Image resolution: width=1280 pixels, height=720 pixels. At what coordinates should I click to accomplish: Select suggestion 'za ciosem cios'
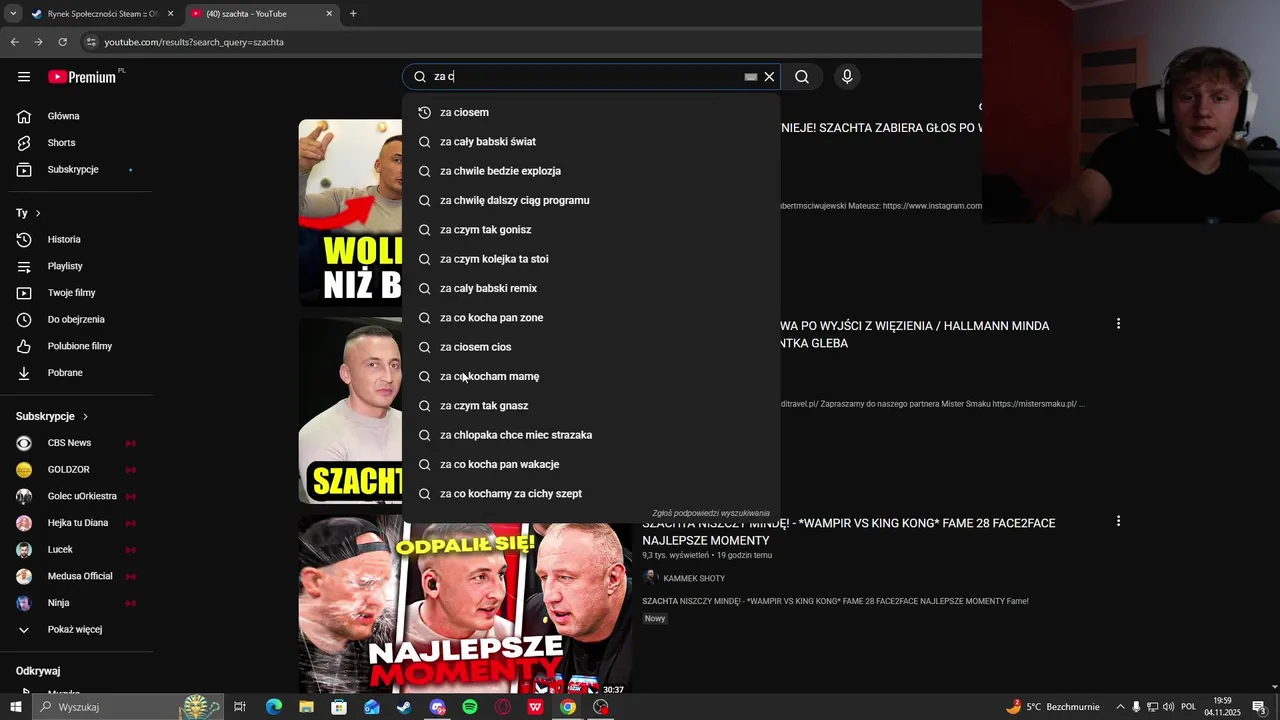[x=590, y=347]
